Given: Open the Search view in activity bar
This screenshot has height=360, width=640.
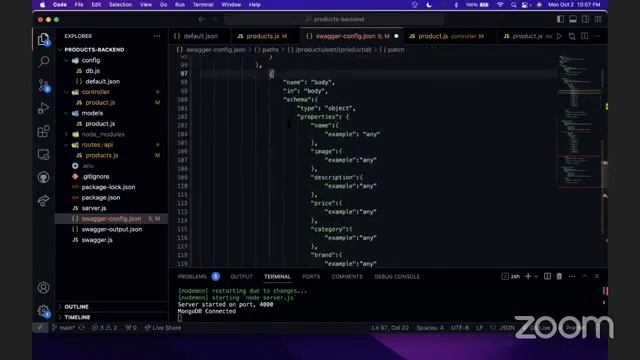Looking at the screenshot, I should (x=43, y=62).
